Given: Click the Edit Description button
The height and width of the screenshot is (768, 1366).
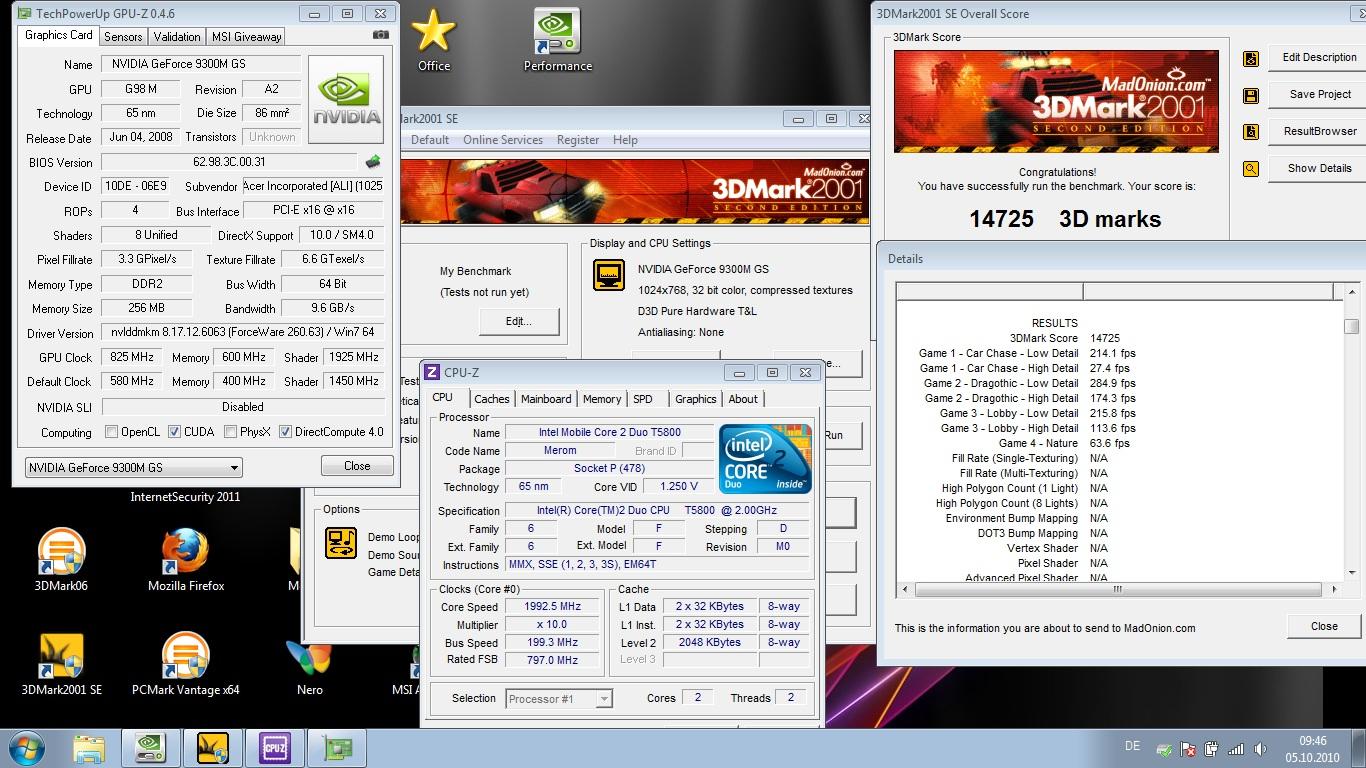Looking at the screenshot, I should tap(1319, 57).
